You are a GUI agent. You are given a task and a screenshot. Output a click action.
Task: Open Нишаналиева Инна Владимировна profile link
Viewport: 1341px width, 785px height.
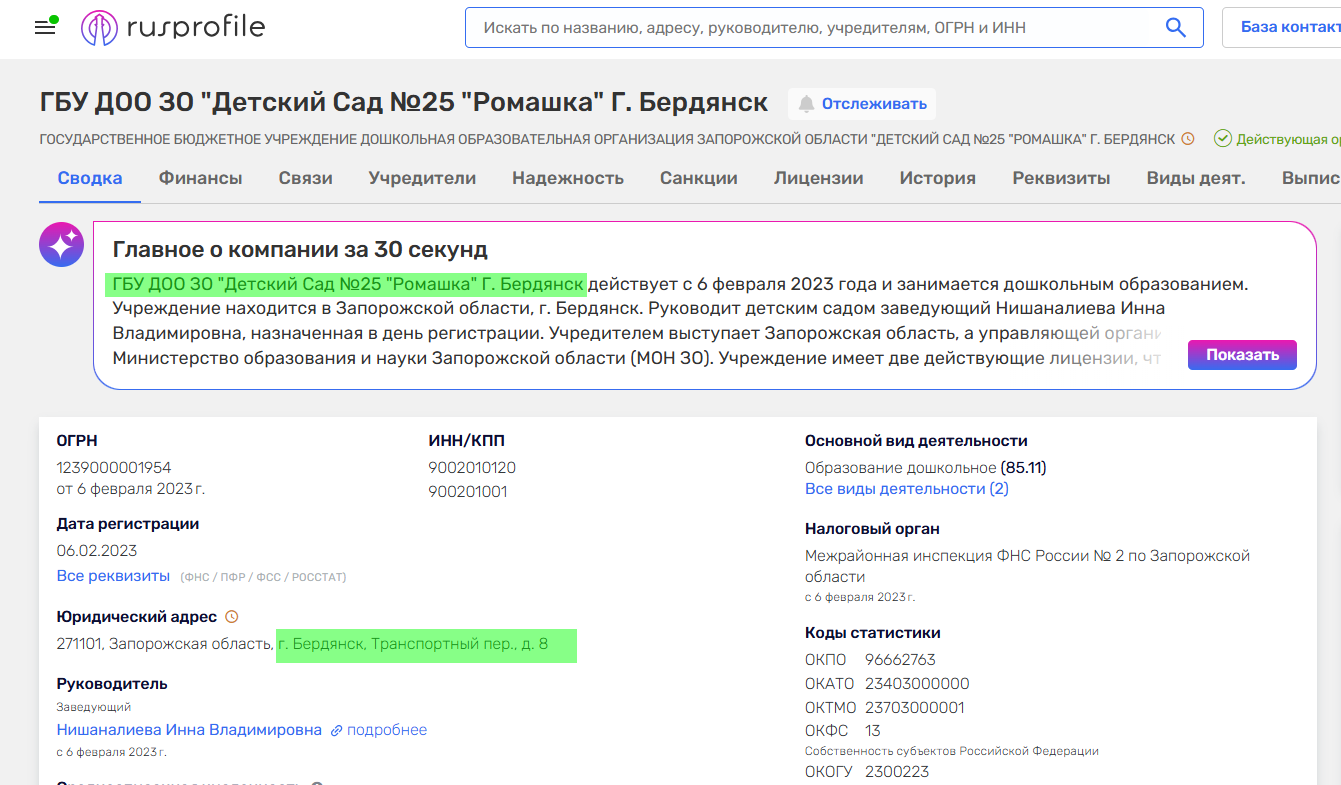pyautogui.click(x=189, y=730)
